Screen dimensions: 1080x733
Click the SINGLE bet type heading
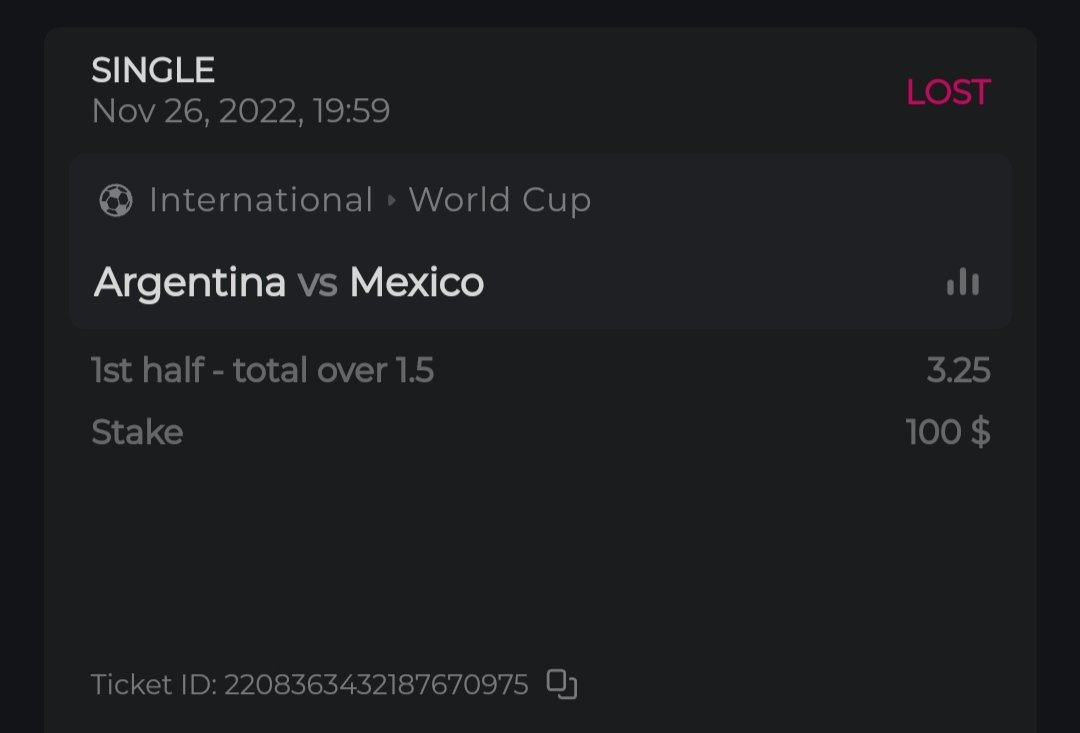click(x=153, y=70)
